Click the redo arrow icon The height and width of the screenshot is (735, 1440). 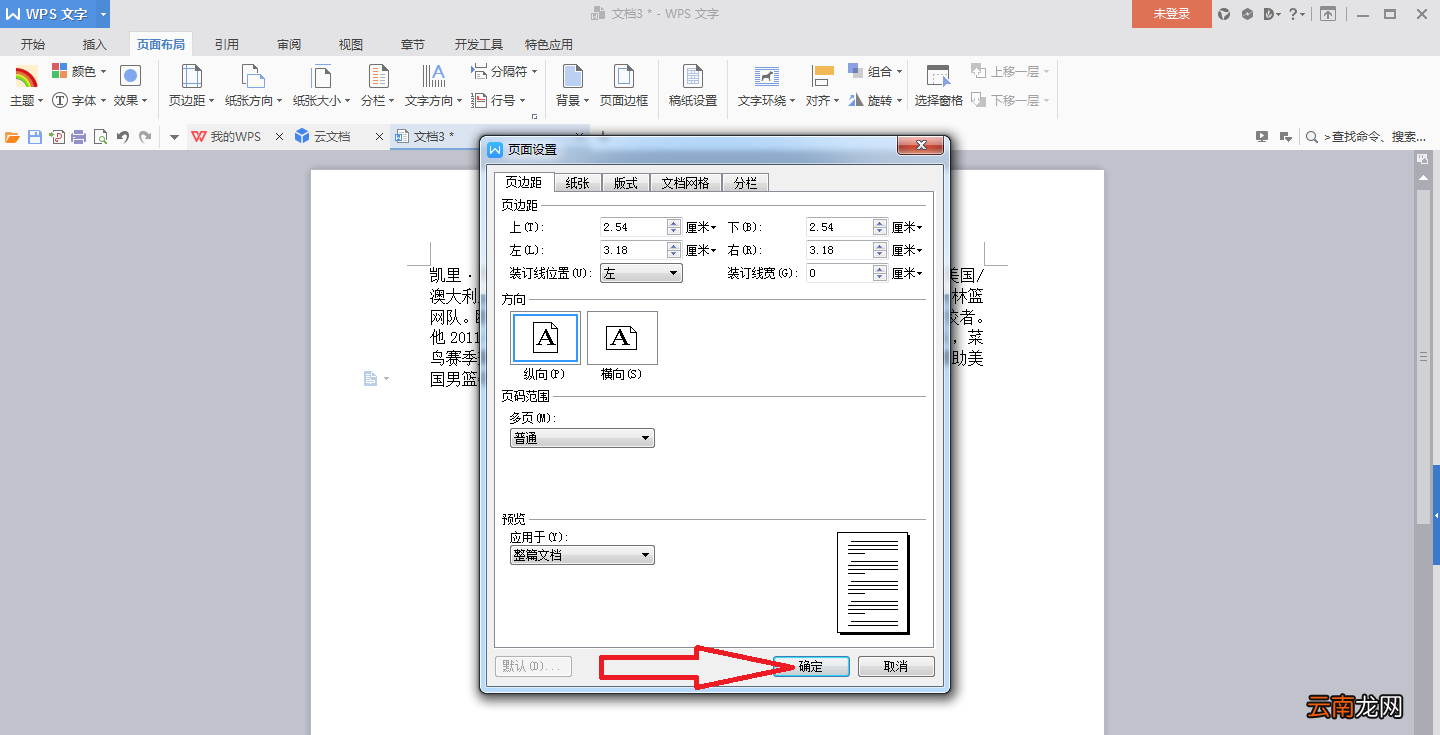point(145,137)
